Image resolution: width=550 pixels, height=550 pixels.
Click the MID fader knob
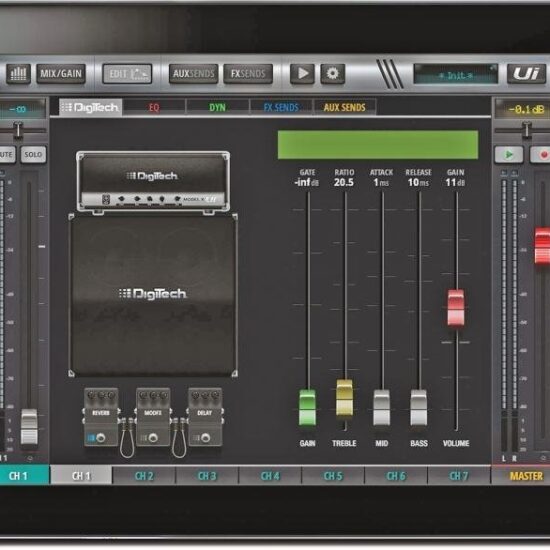tap(382, 408)
